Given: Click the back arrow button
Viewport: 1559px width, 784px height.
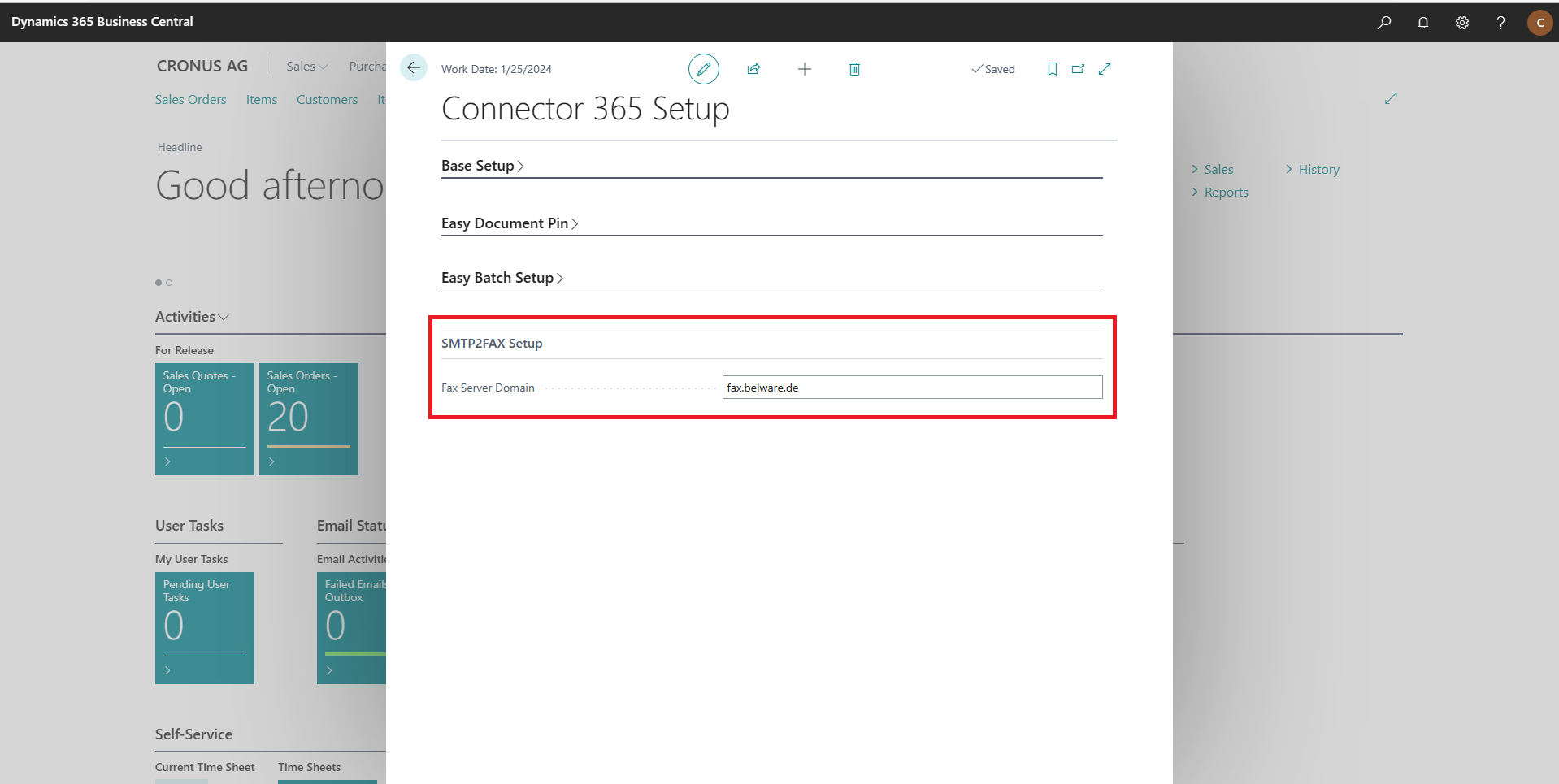Looking at the screenshot, I should pos(414,68).
